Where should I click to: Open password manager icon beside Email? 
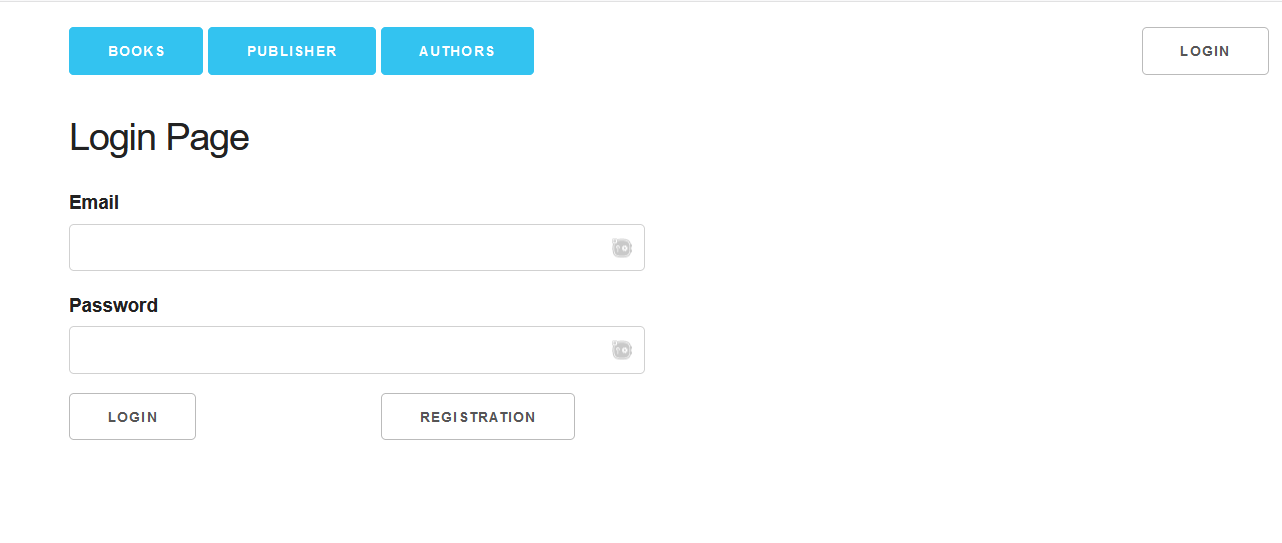pyautogui.click(x=622, y=248)
